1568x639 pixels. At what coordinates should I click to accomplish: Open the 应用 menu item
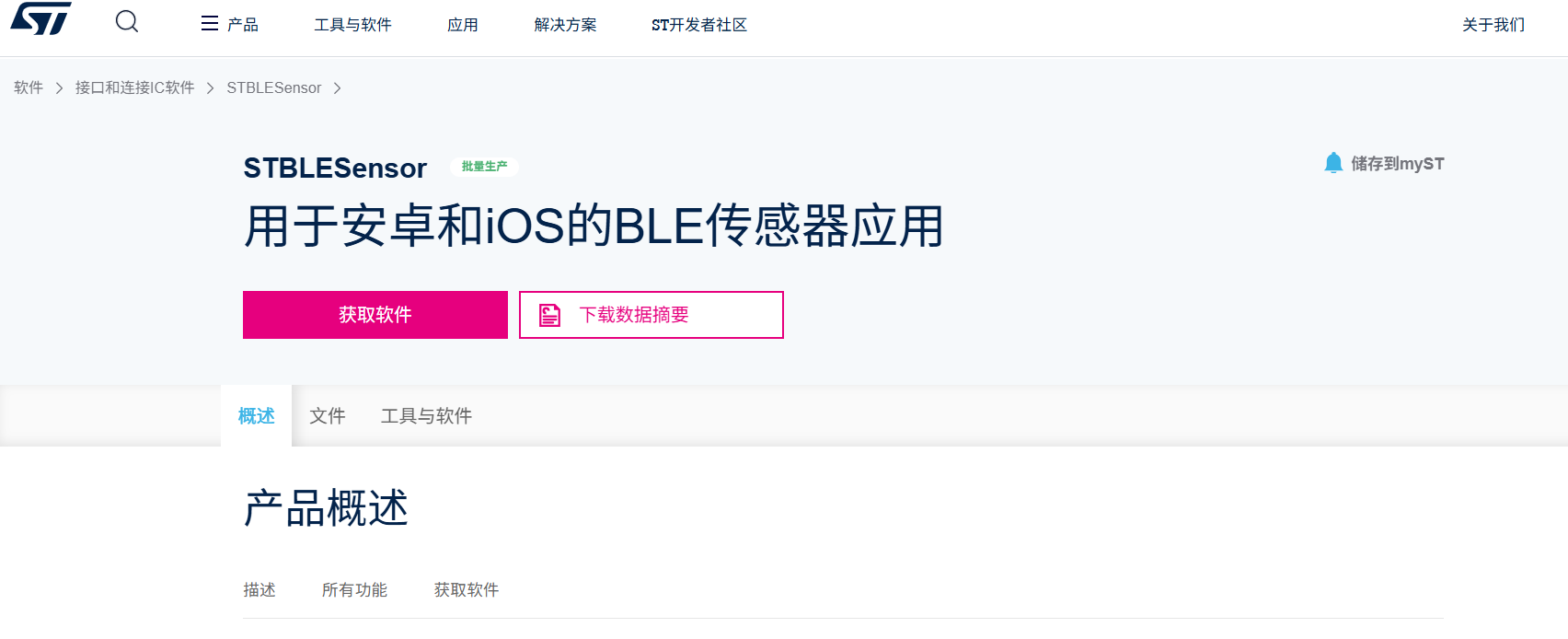pyautogui.click(x=463, y=24)
